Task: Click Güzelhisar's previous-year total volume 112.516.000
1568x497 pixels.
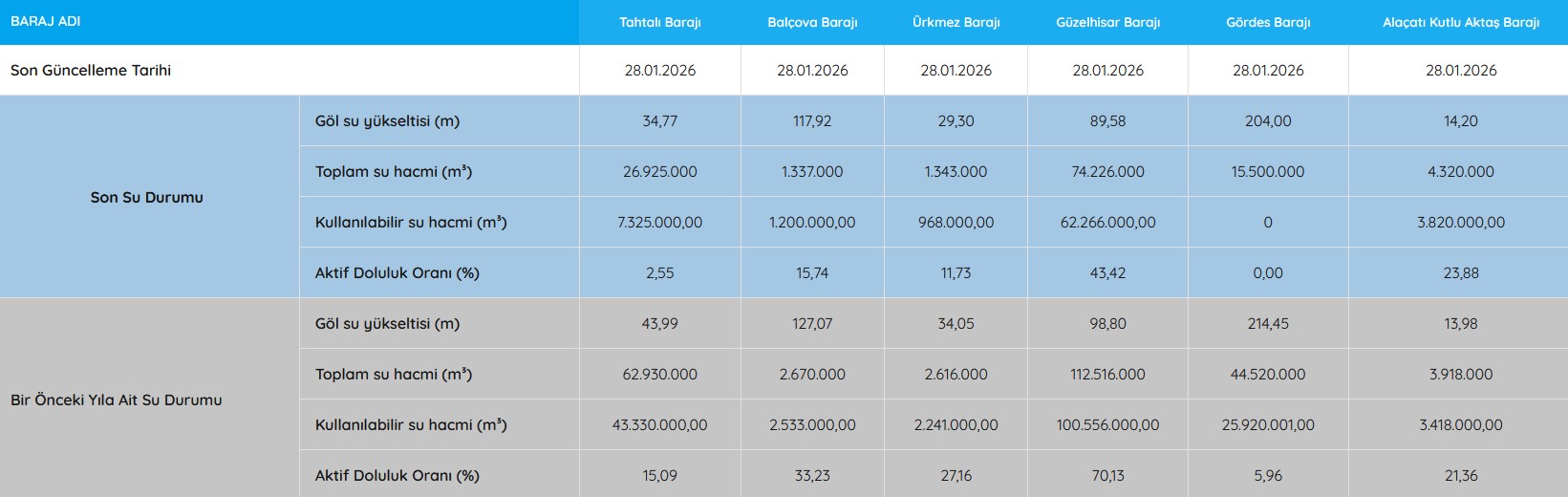Action: click(1107, 375)
